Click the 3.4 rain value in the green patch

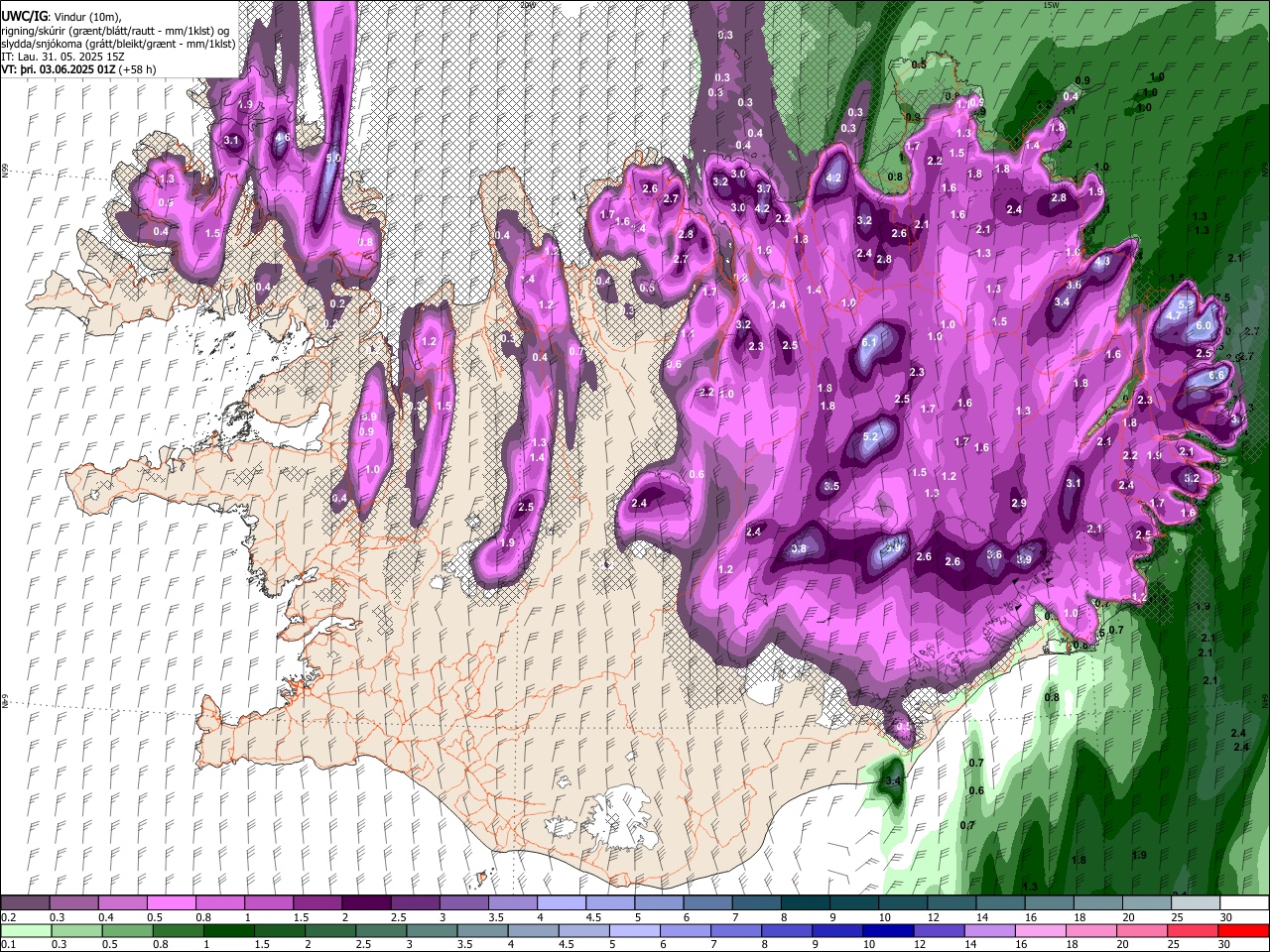[x=892, y=781]
